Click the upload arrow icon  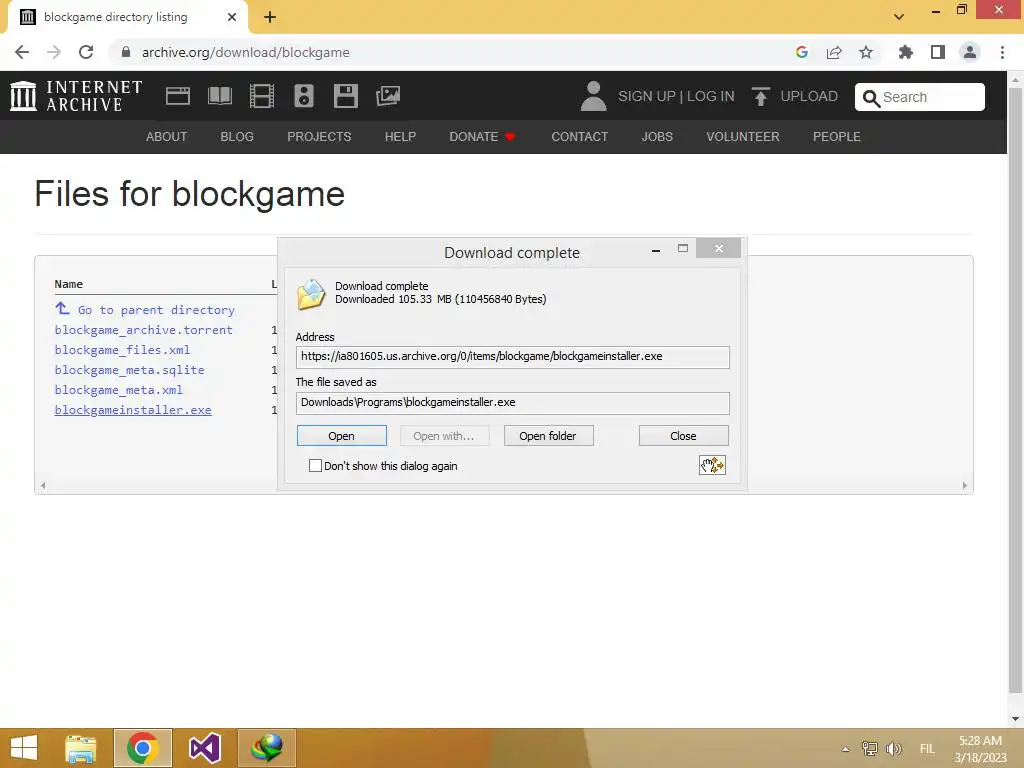760,96
